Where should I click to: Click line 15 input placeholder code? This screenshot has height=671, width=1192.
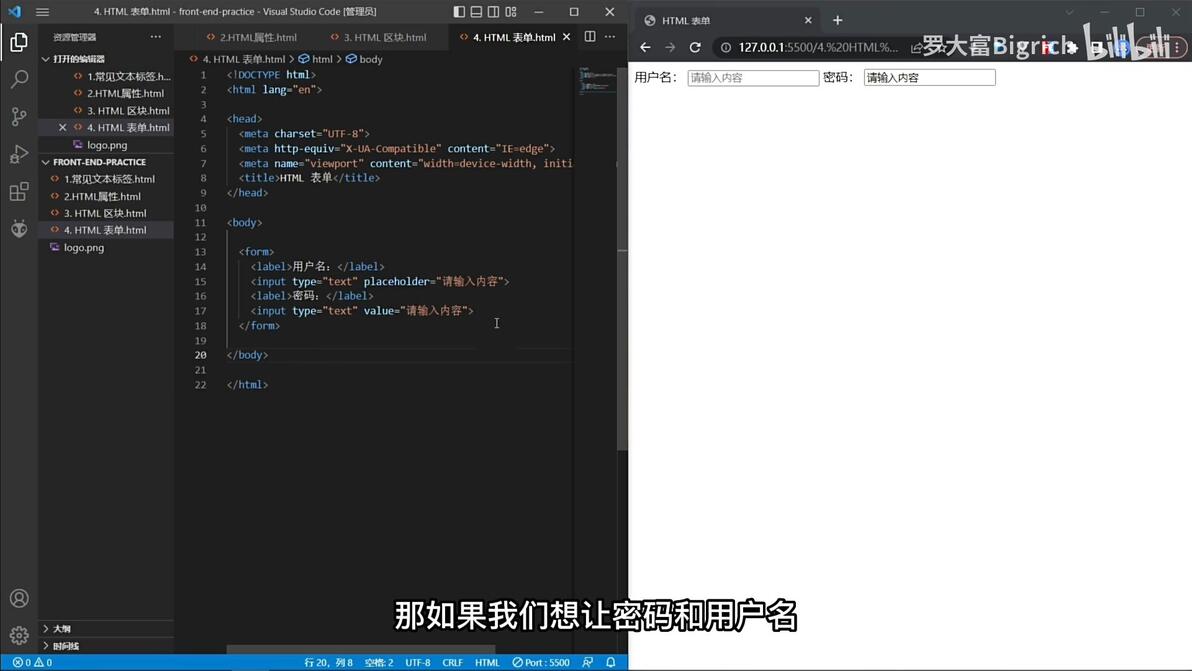pos(380,281)
